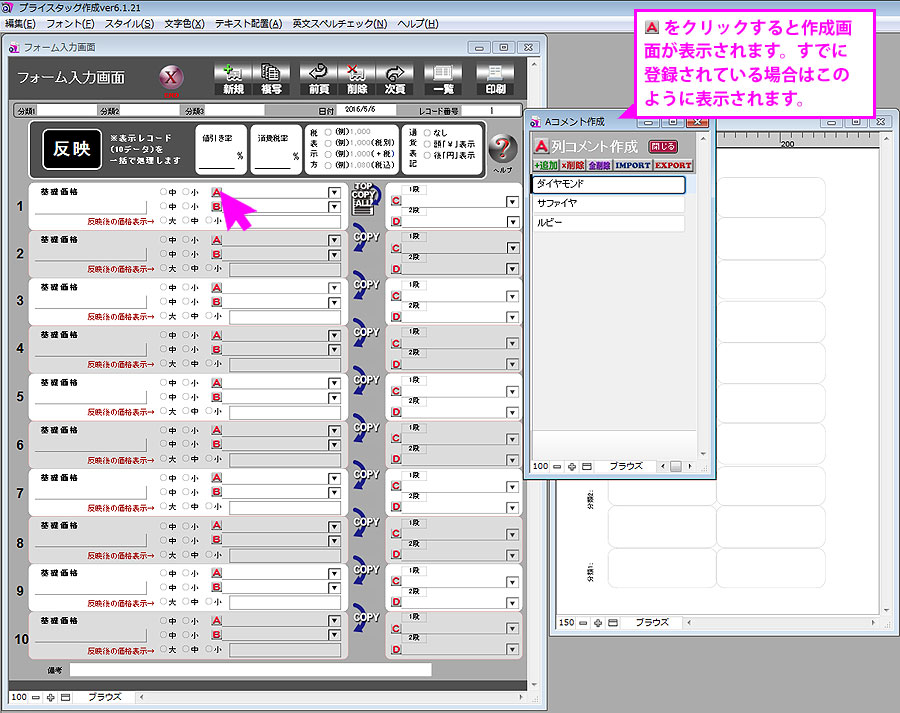The image size is (900, 713).
Task: Expand row 1 A comment dropdown
Action: click(334, 192)
